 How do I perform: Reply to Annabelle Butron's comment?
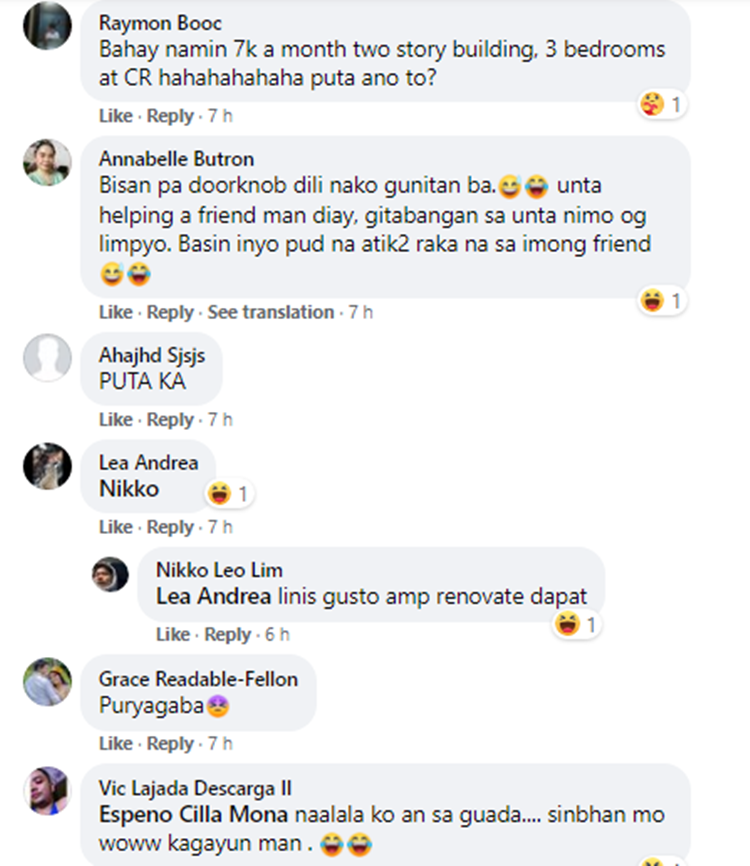(170, 313)
